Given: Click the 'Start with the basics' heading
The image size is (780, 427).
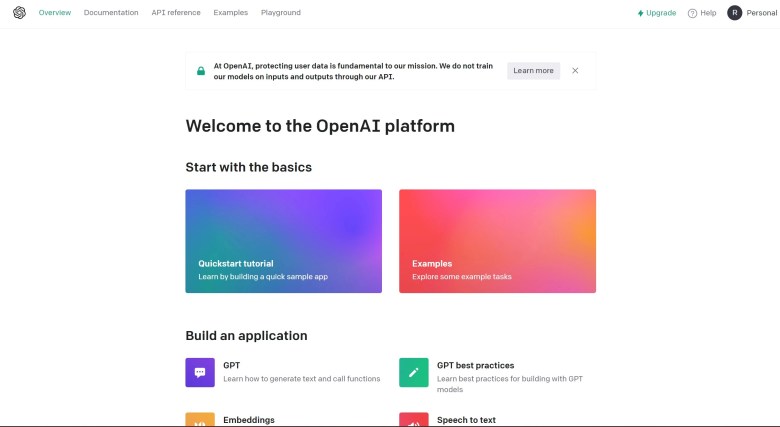Looking at the screenshot, I should click(x=249, y=167).
